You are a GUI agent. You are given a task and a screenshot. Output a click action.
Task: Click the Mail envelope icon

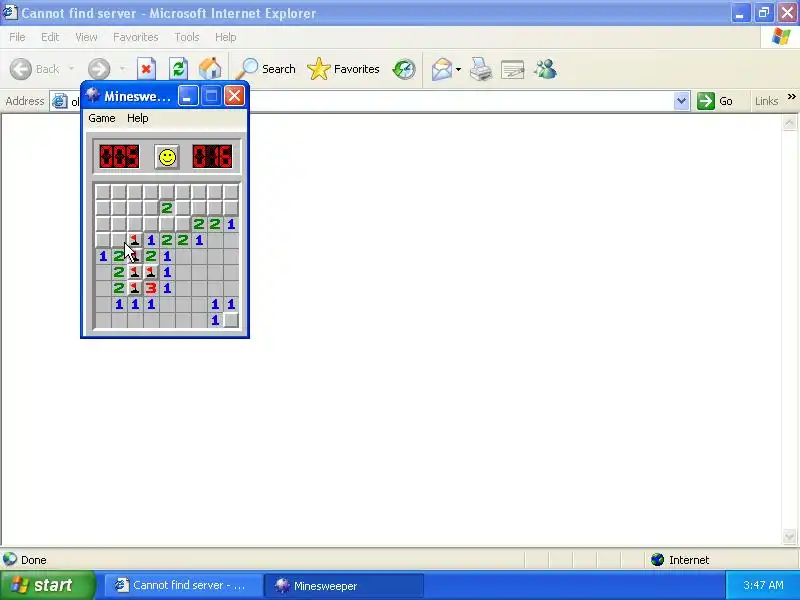pyautogui.click(x=442, y=69)
